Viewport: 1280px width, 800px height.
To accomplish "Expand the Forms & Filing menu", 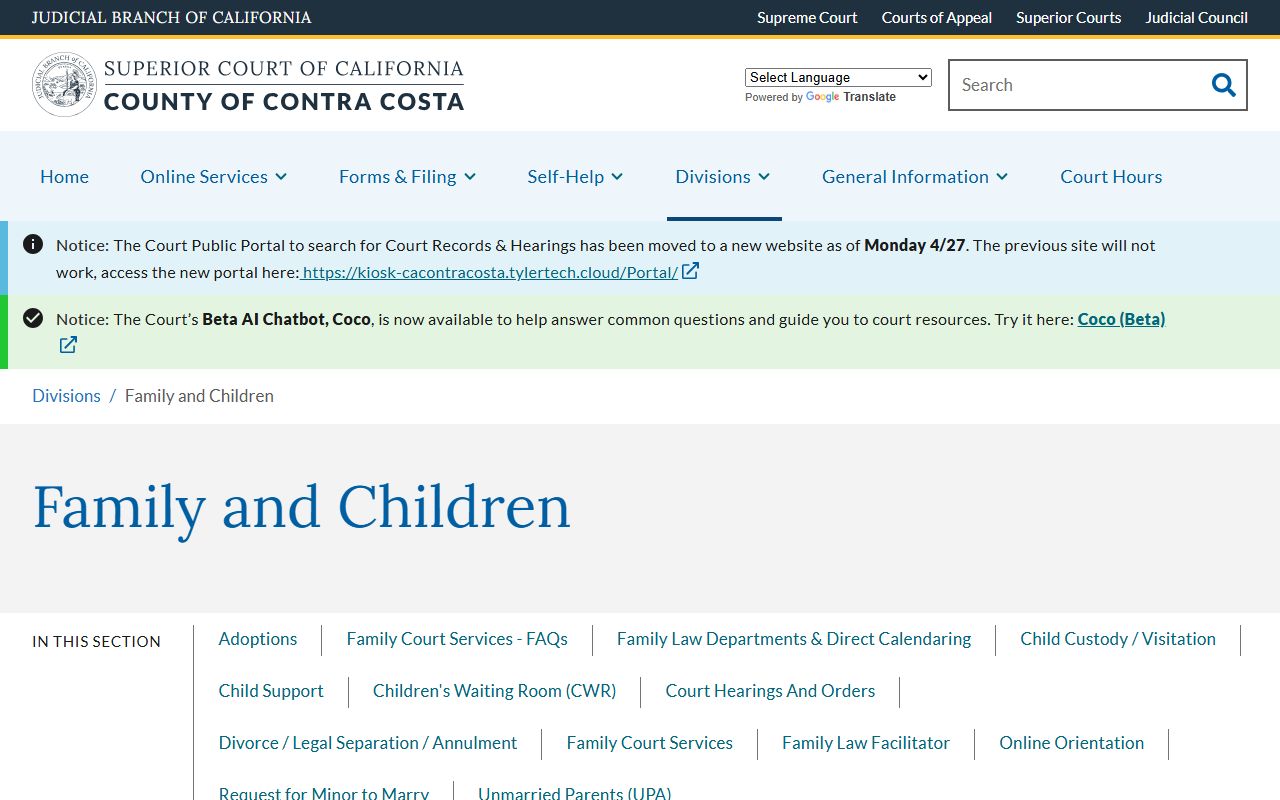I will click(x=407, y=176).
